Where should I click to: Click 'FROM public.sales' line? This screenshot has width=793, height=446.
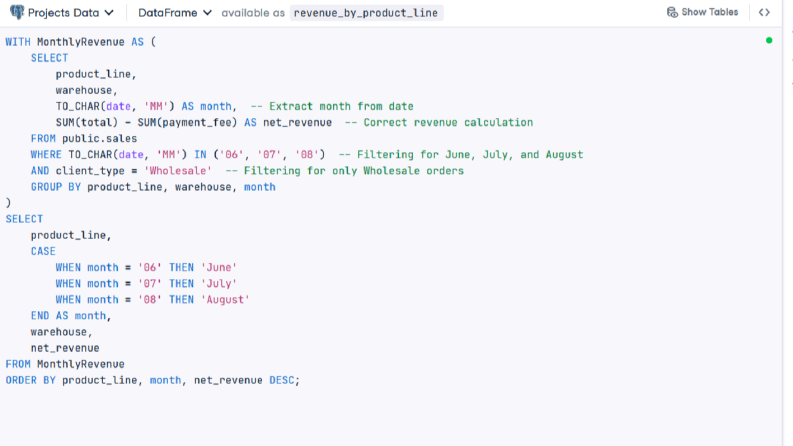(83, 139)
